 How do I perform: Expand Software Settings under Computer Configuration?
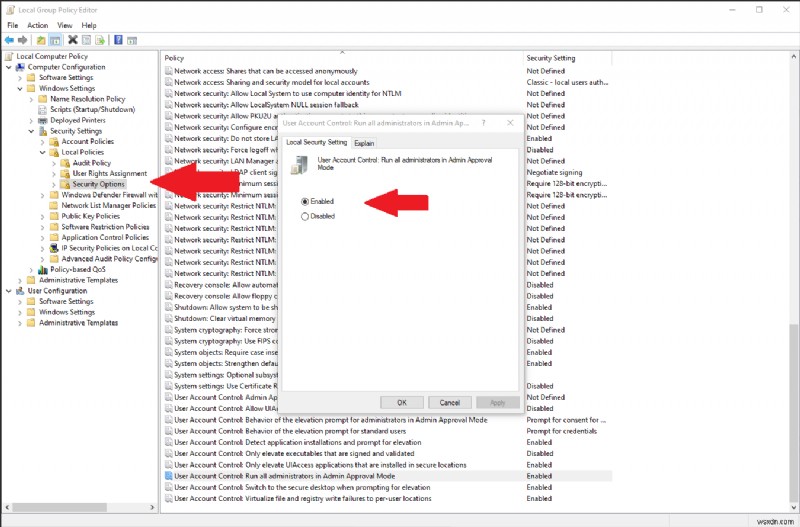click(20, 78)
